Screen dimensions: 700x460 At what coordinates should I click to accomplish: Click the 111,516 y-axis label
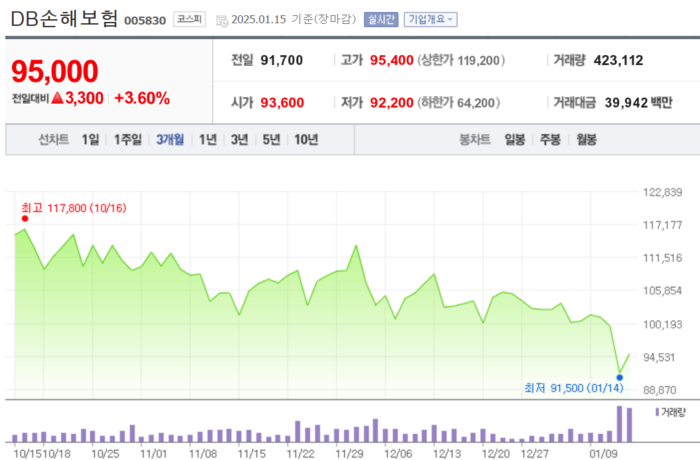pos(662,258)
